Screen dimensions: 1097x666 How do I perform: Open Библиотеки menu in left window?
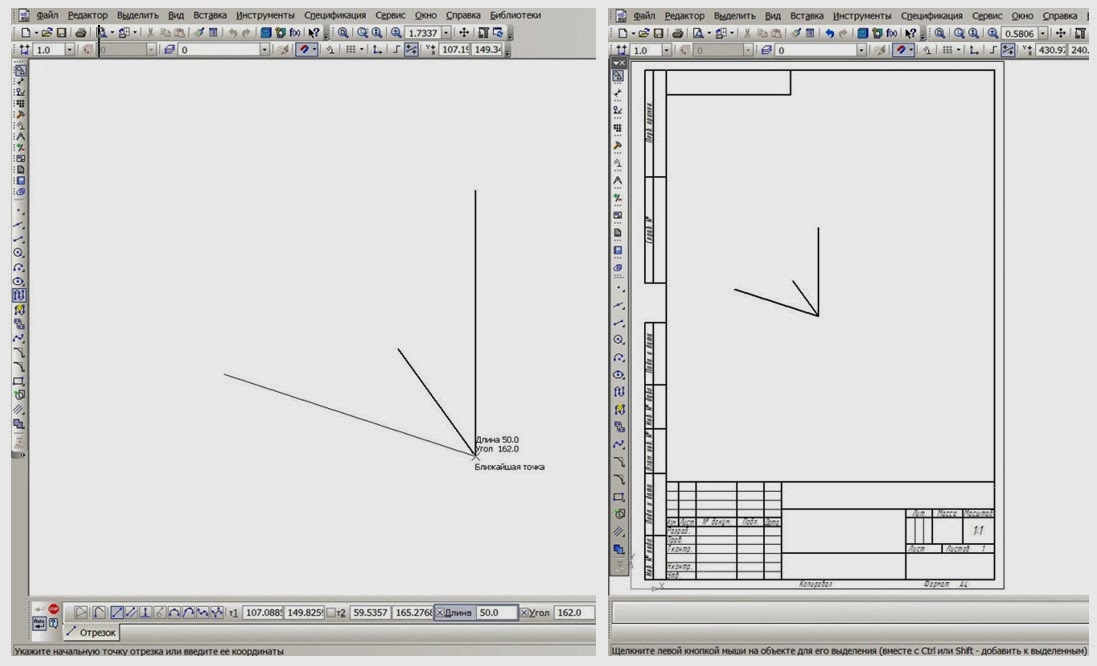point(515,15)
